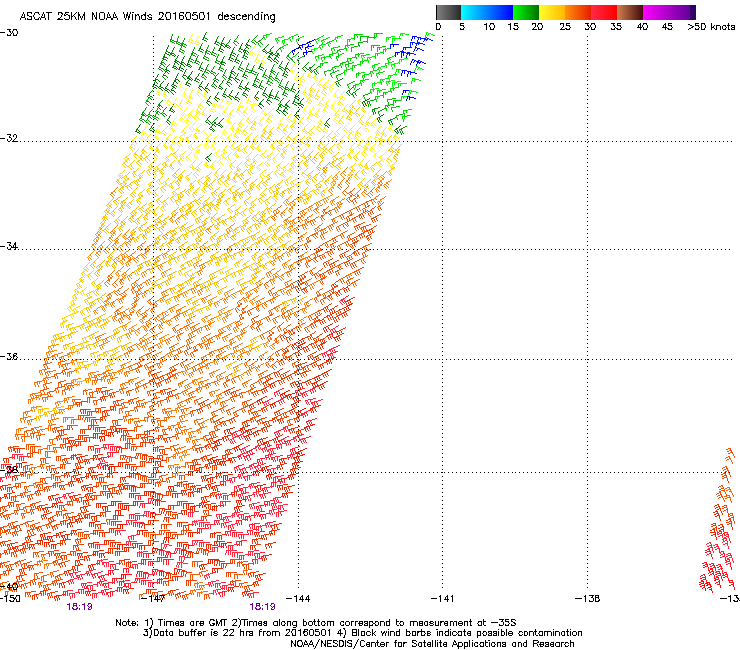Click the '-147' longitude axis label

(153, 599)
